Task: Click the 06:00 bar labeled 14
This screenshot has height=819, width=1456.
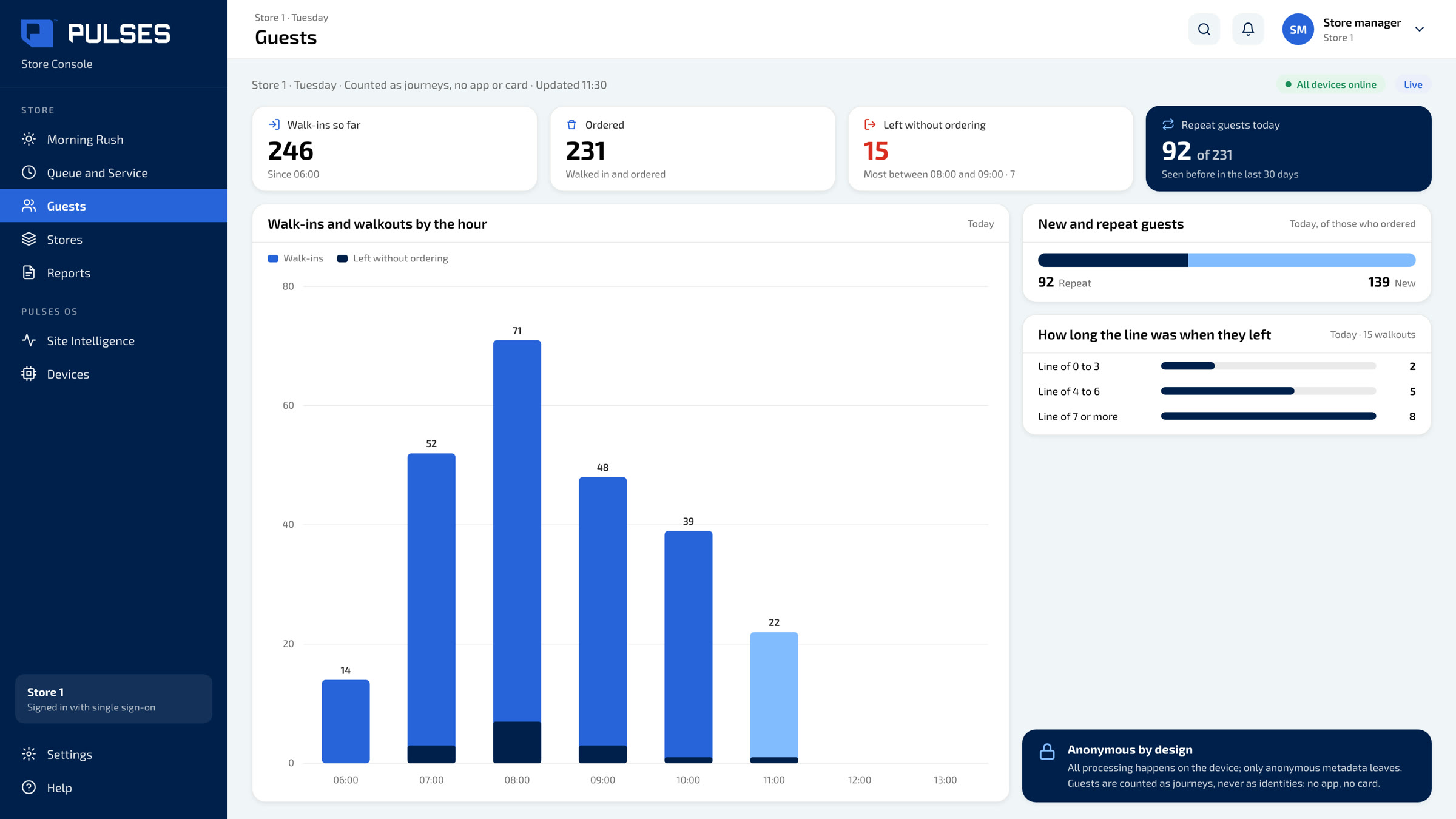Action: point(346,721)
